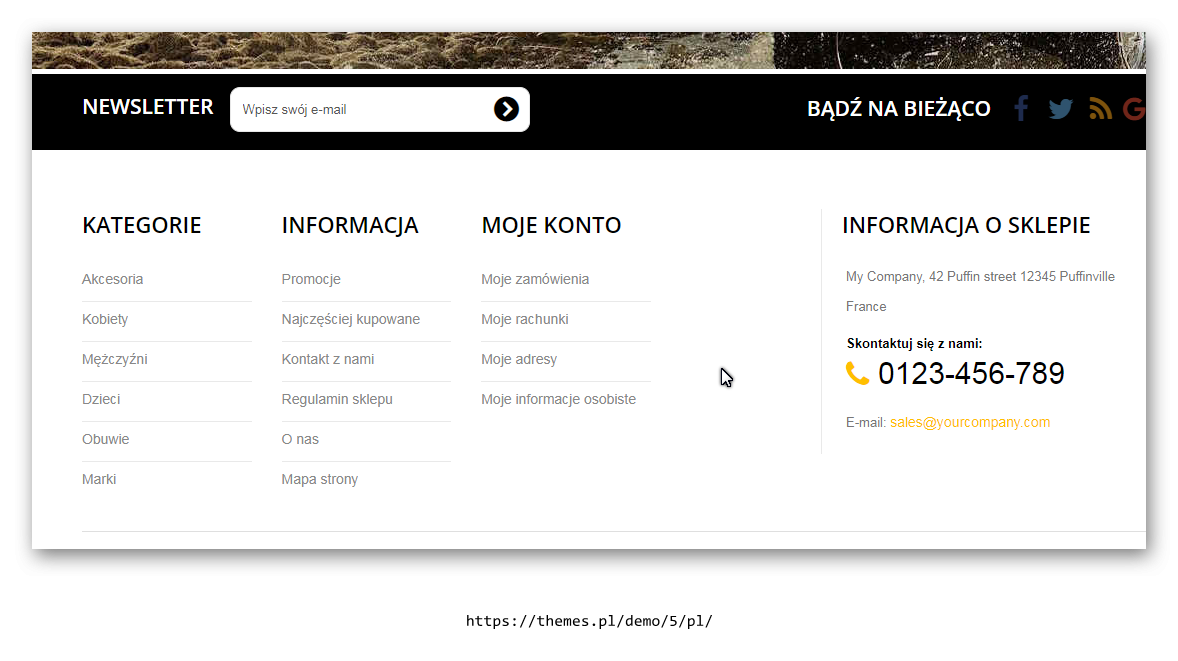Click the NEWSLETTER label
The image size is (1178, 661).
[148, 107]
